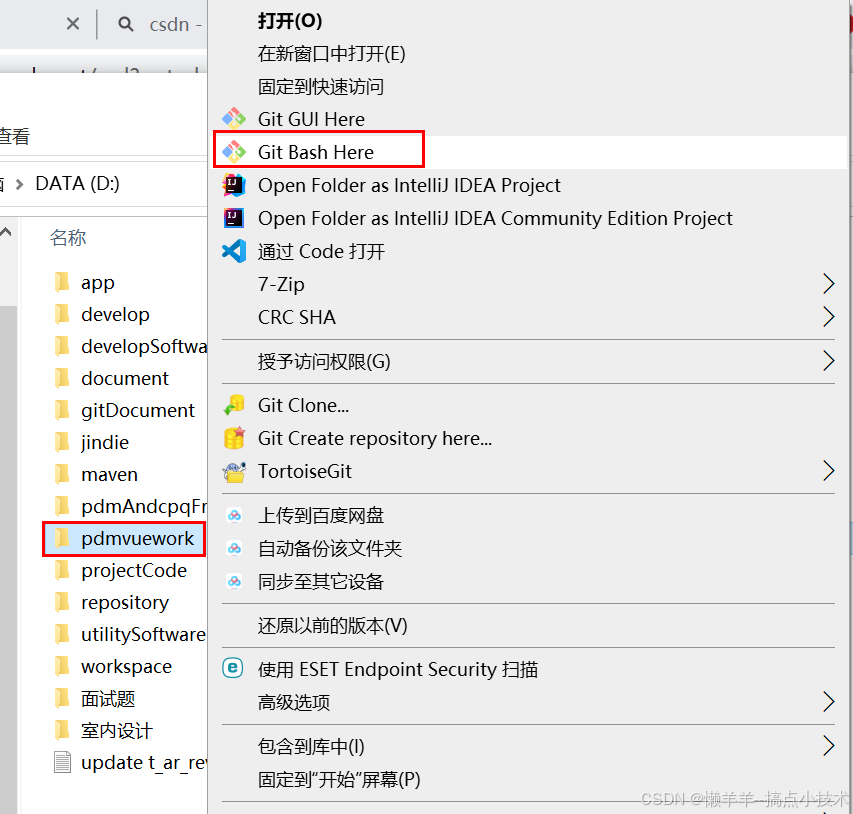Choose Git GUI Here
The image size is (853, 814).
click(x=311, y=119)
